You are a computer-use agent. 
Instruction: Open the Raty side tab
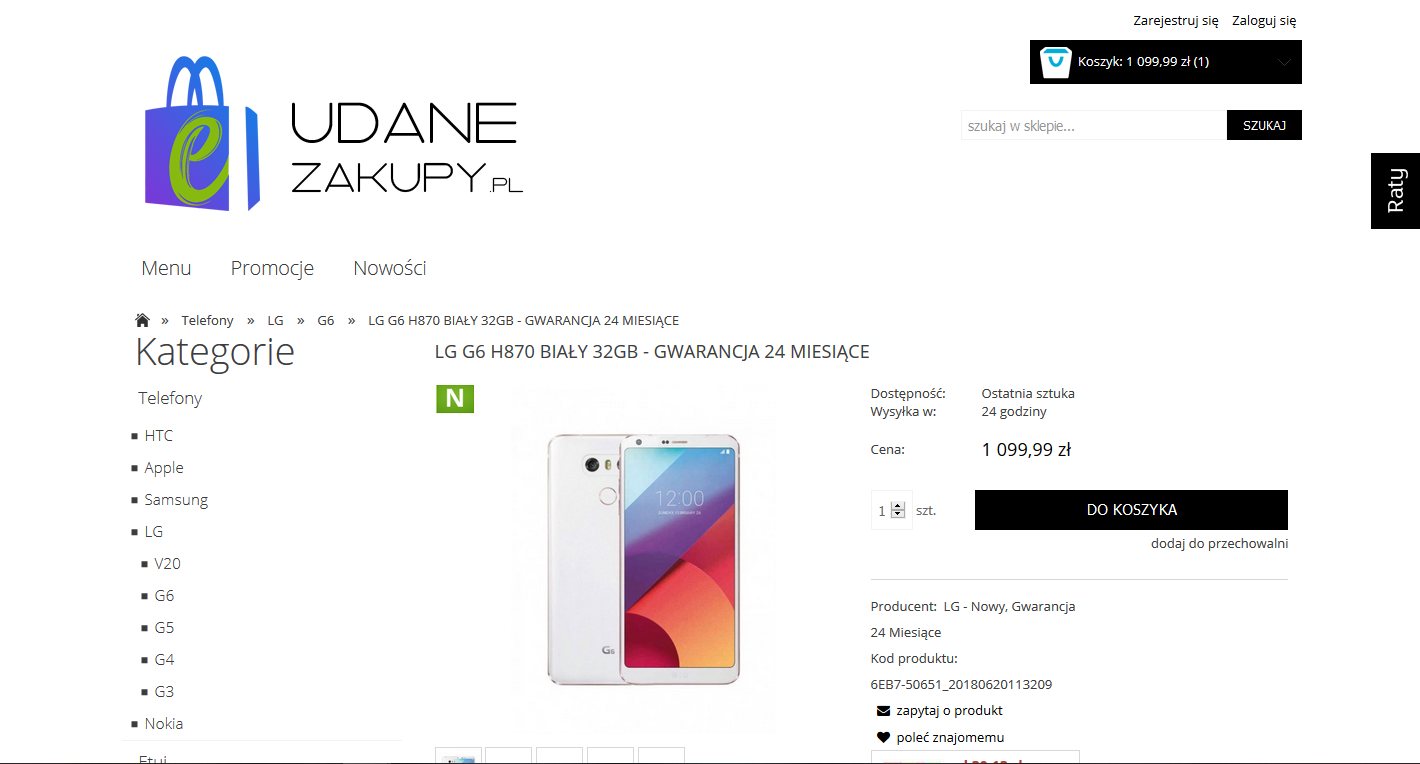point(1395,191)
